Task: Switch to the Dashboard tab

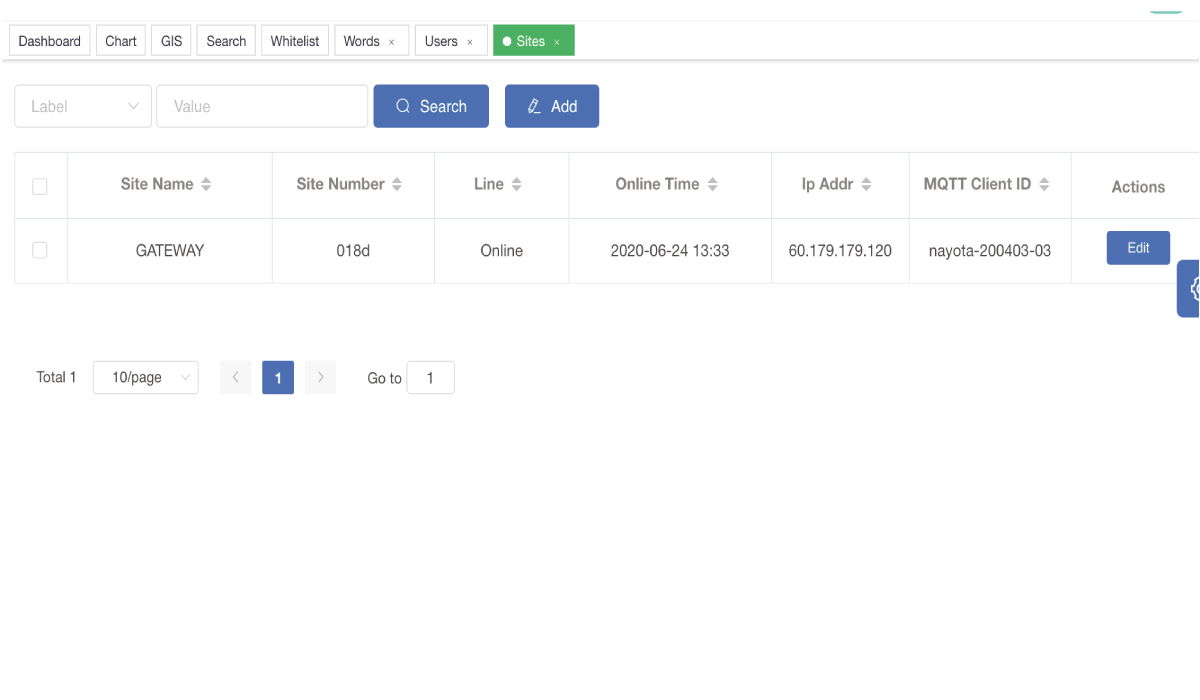Action: [50, 41]
